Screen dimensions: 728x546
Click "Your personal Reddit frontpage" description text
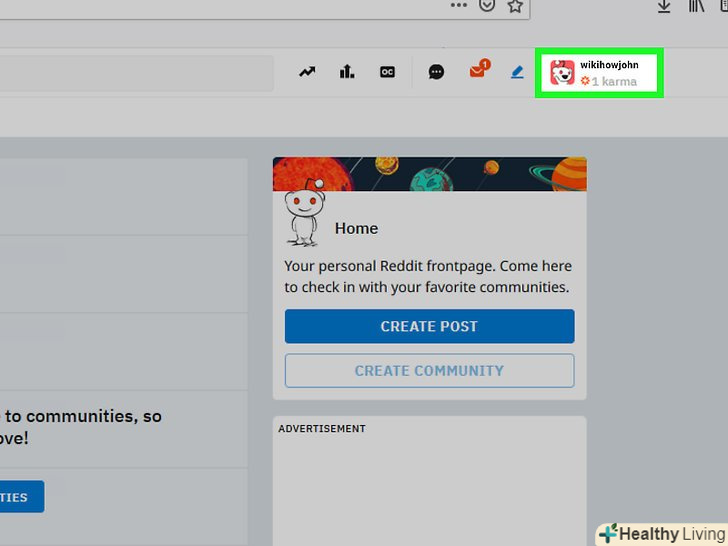428,276
